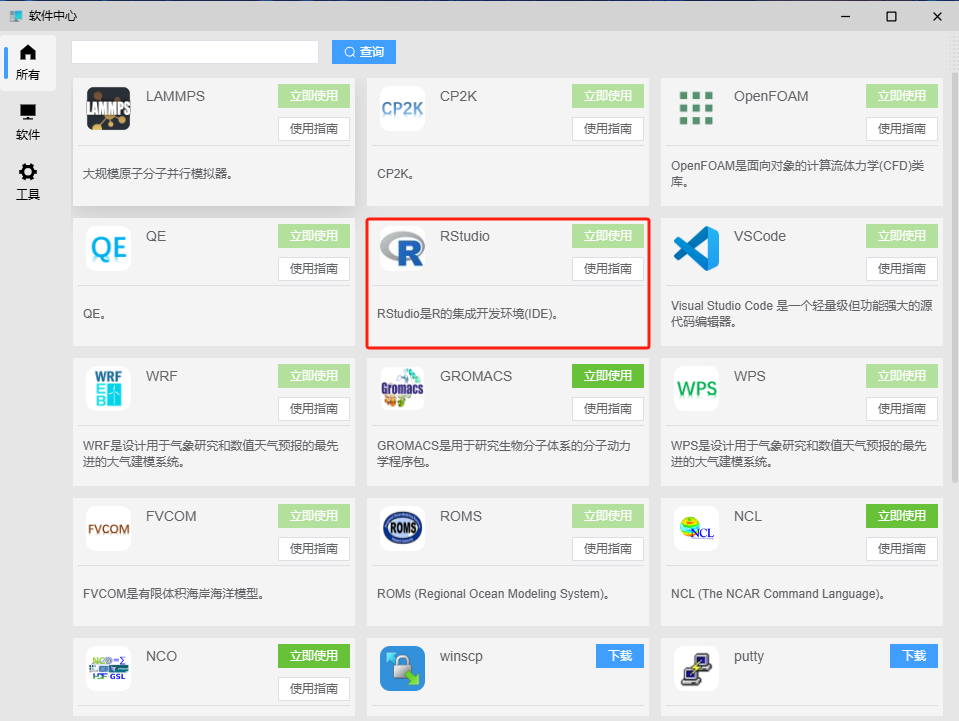The width and height of the screenshot is (959, 721).
Task: Click the ROMS logo icon
Action: (402, 529)
